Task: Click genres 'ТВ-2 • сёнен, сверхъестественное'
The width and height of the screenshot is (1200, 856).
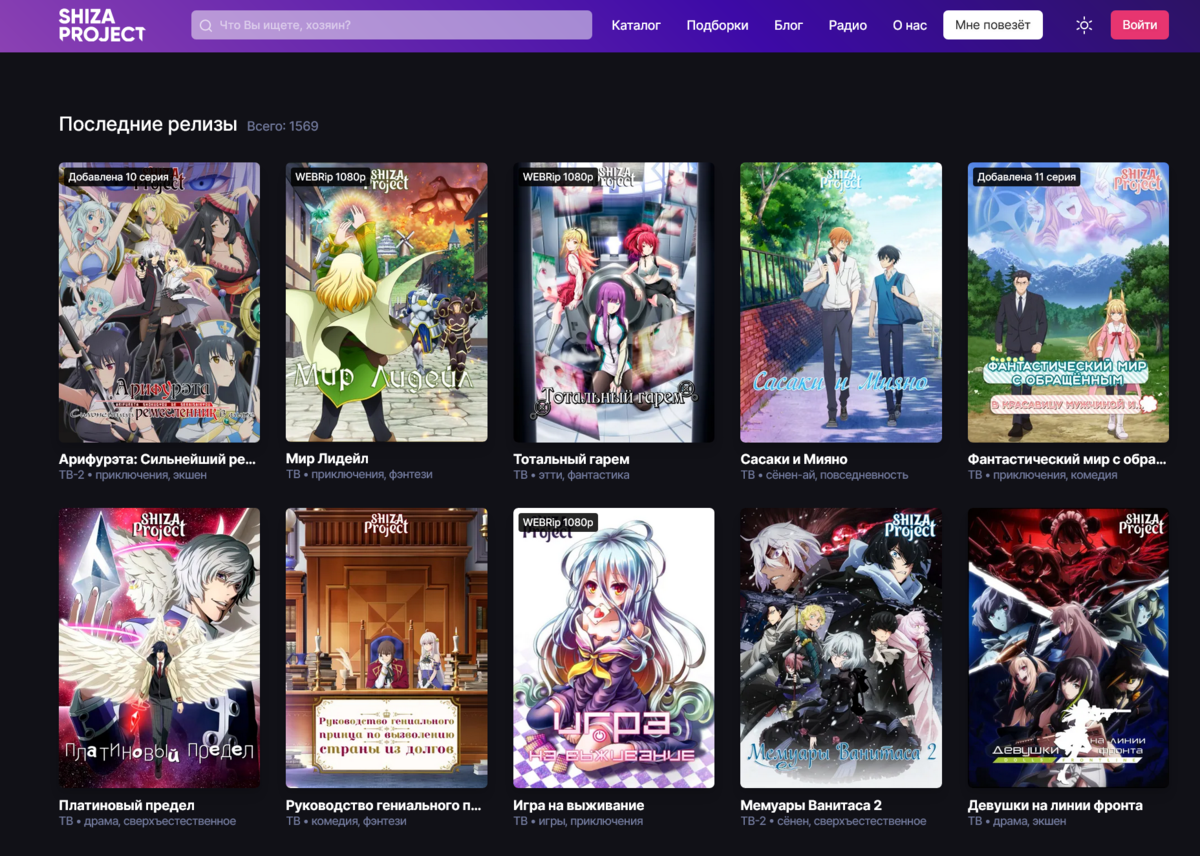Action: [833, 821]
